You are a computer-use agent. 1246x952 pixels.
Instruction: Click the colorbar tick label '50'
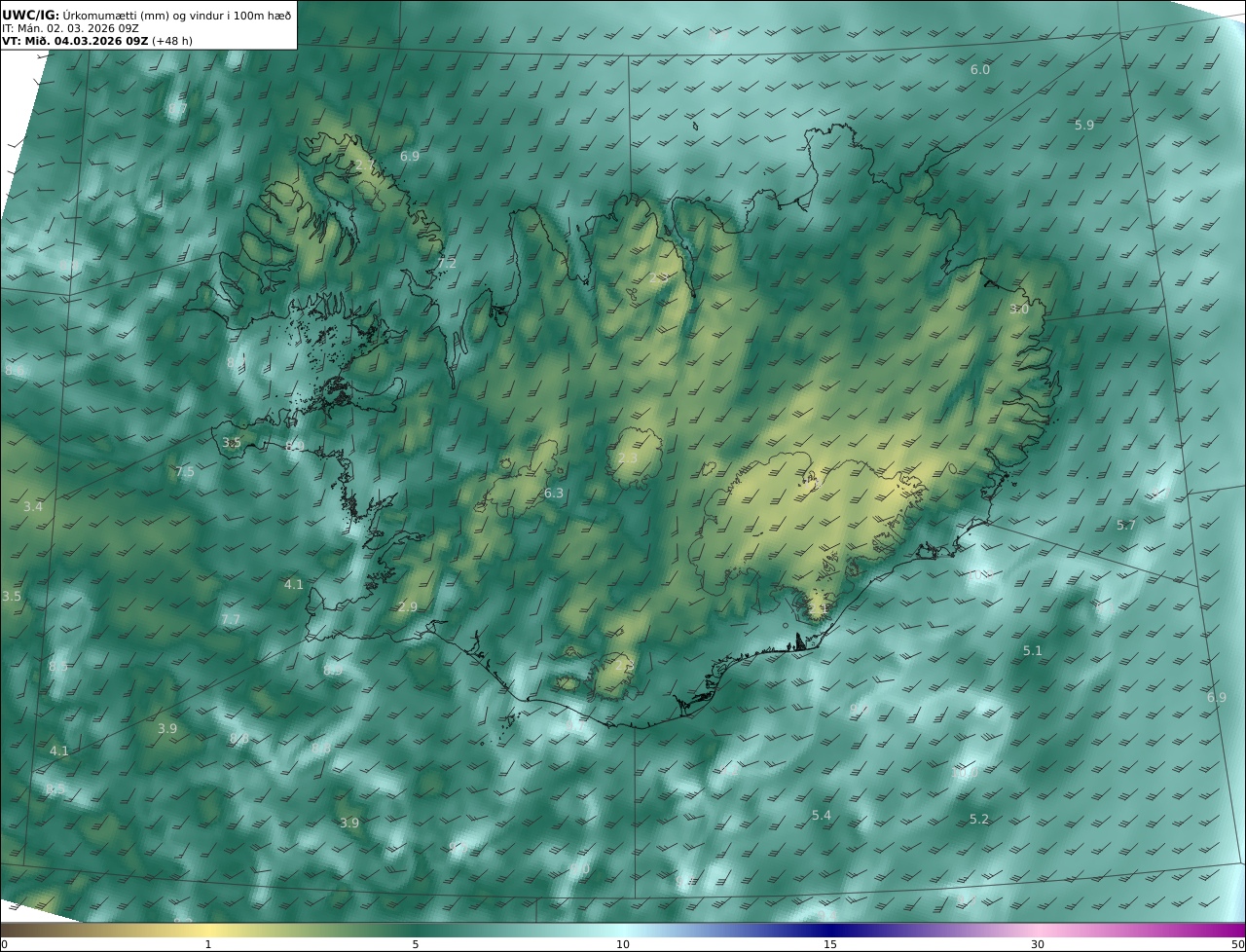tap(1238, 944)
